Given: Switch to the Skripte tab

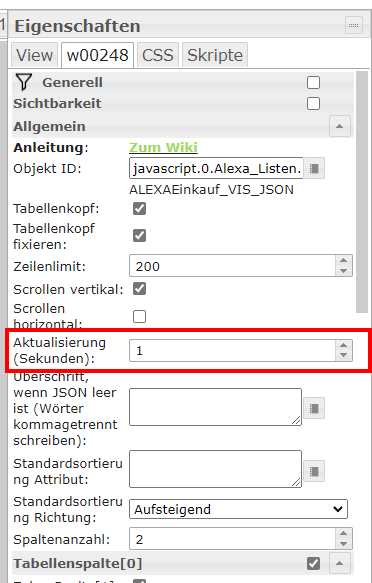Looking at the screenshot, I should coord(215,55).
